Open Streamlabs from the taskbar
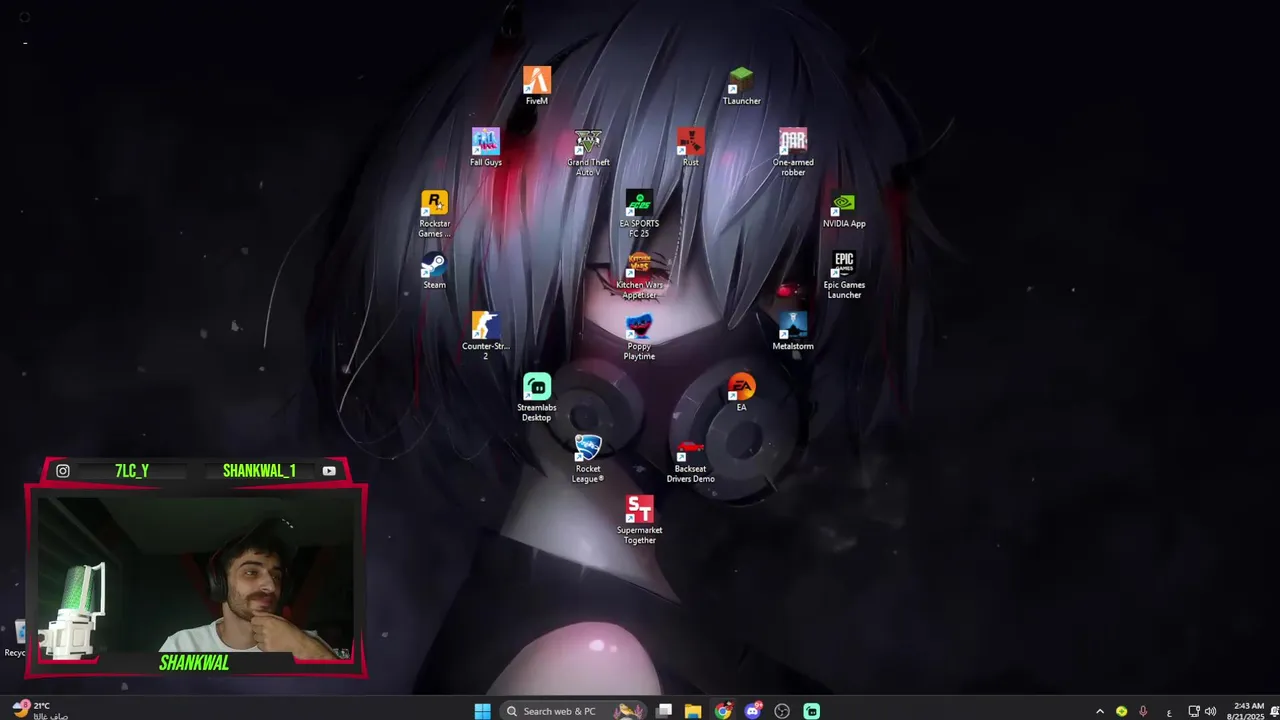 (x=812, y=711)
